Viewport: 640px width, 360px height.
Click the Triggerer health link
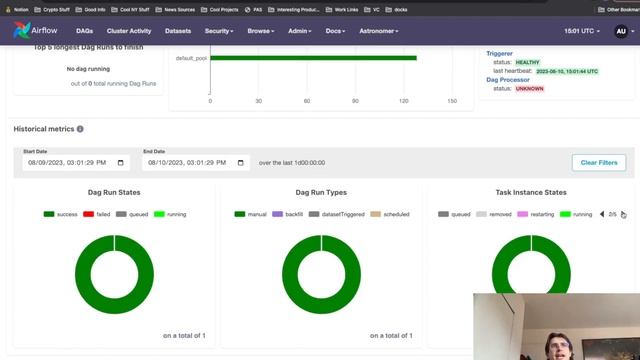coord(499,53)
